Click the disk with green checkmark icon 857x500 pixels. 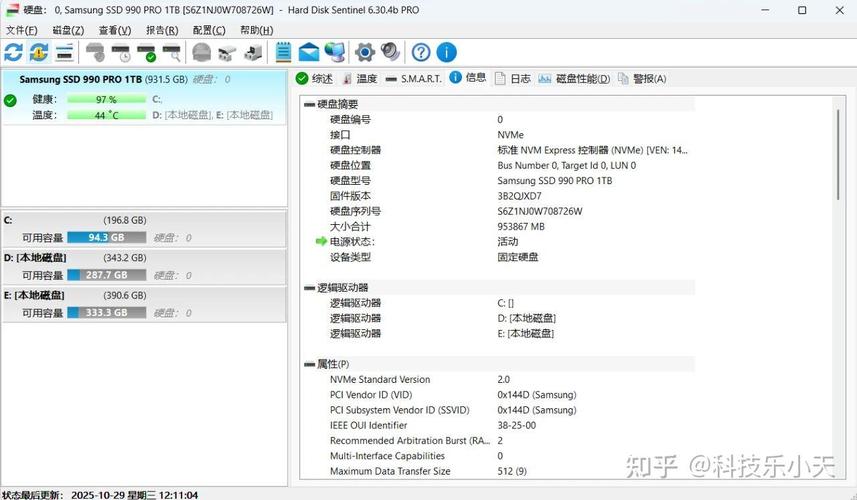pyautogui.click(x=146, y=52)
